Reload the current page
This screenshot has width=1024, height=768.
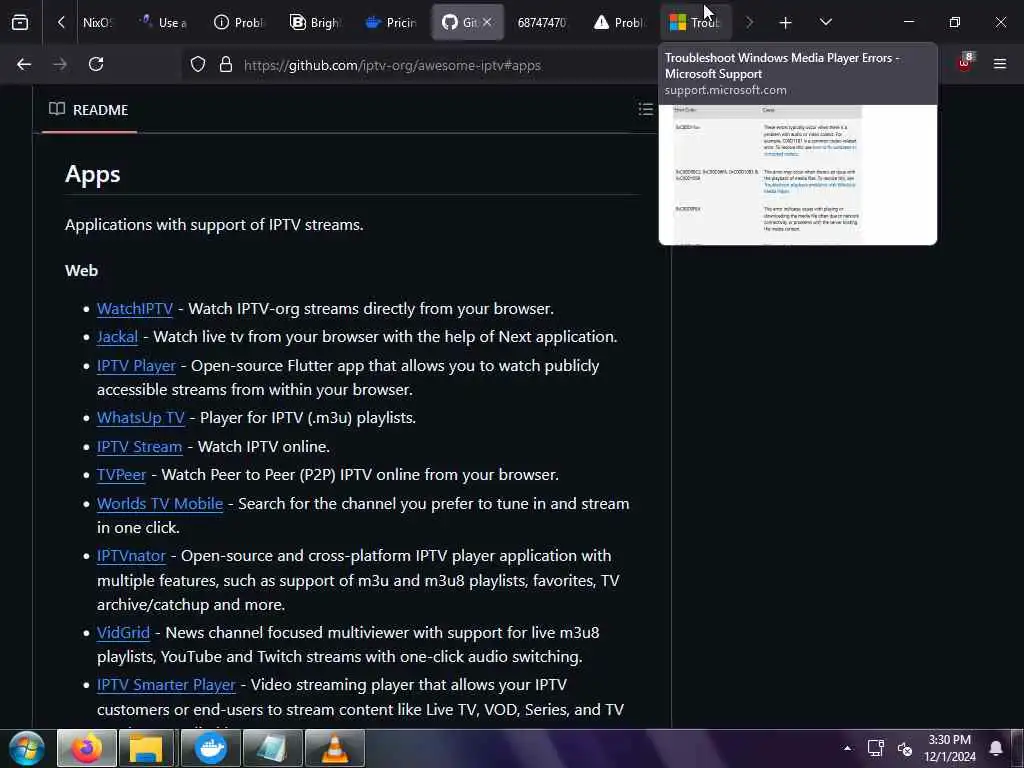click(x=96, y=64)
